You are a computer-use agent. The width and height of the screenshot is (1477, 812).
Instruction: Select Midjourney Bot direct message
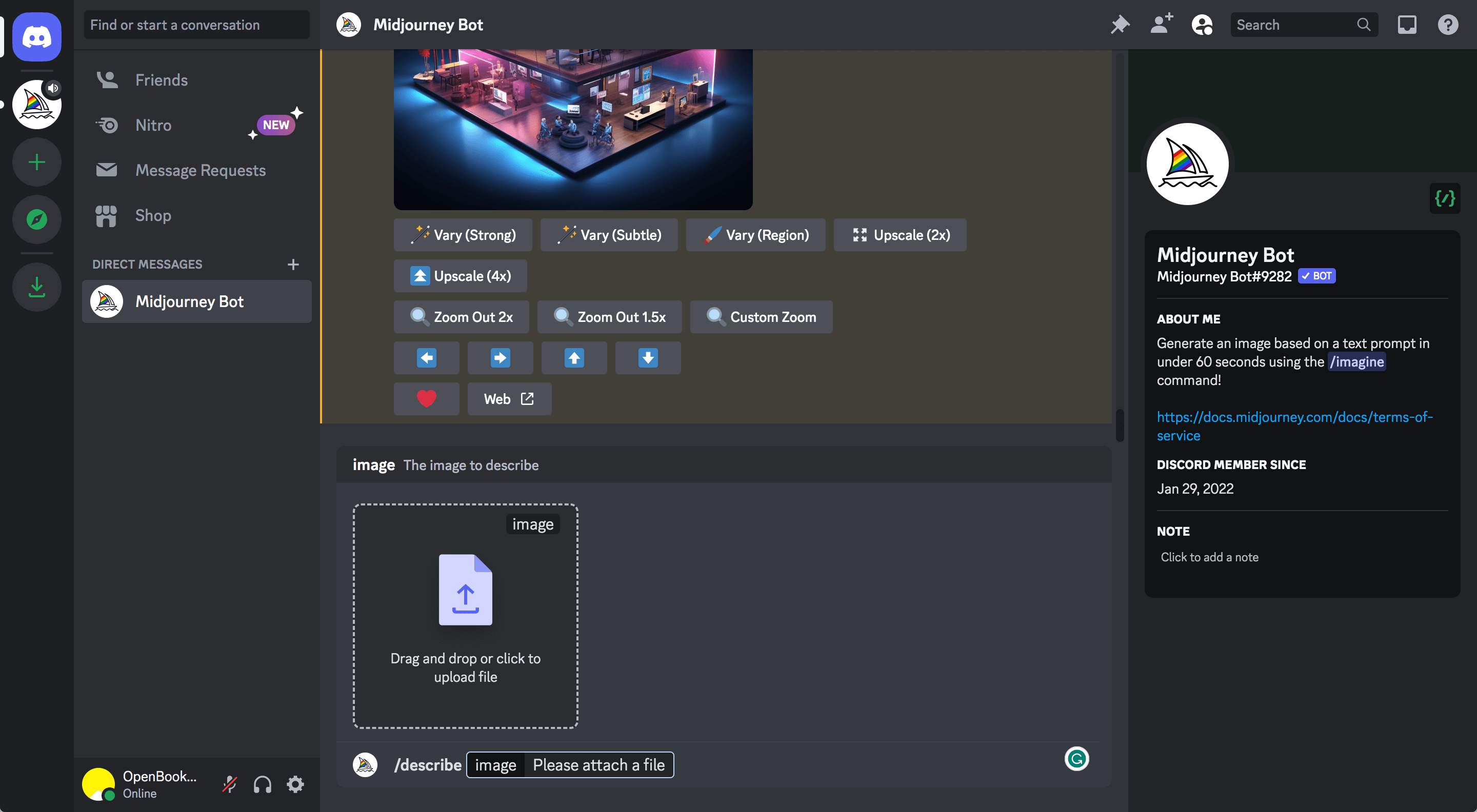[196, 301]
